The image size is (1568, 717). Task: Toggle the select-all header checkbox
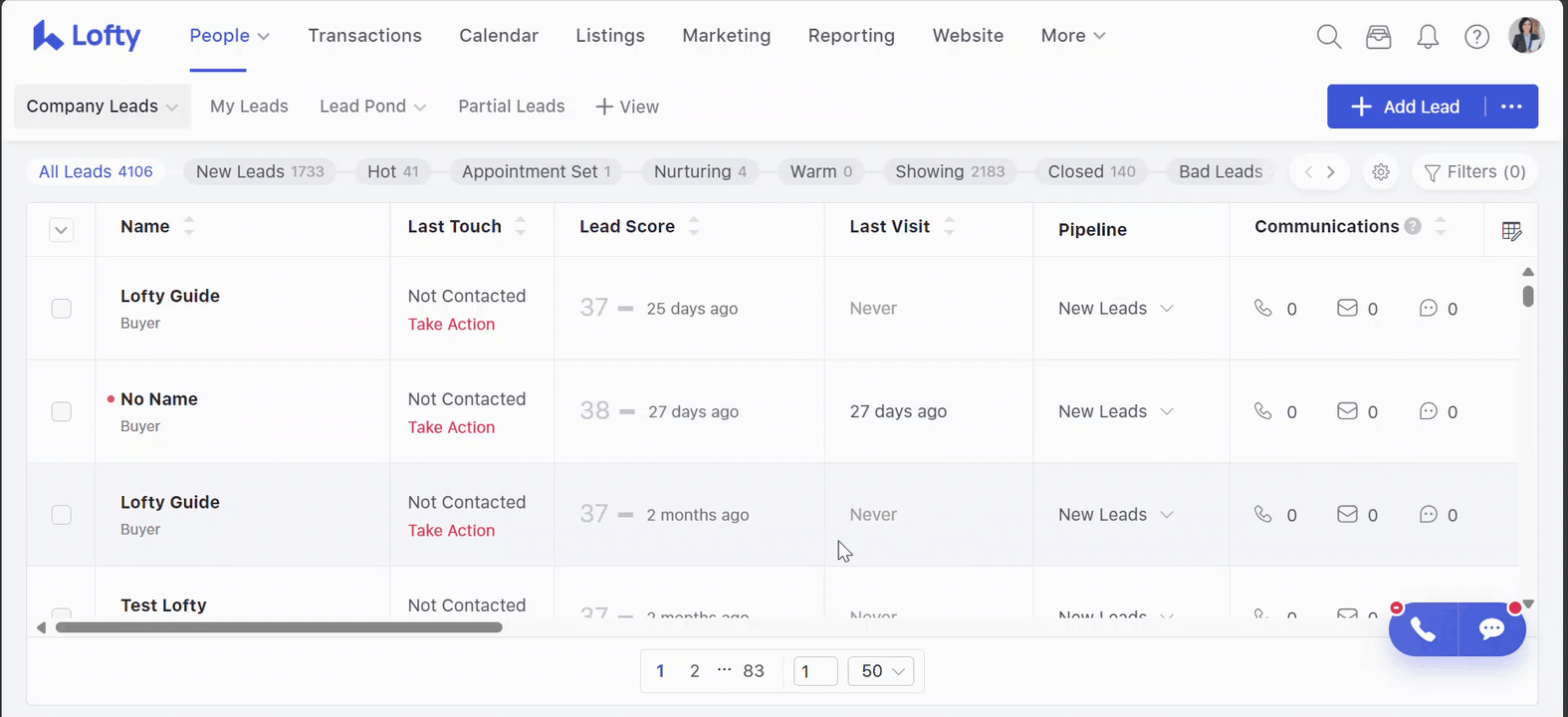(x=61, y=231)
